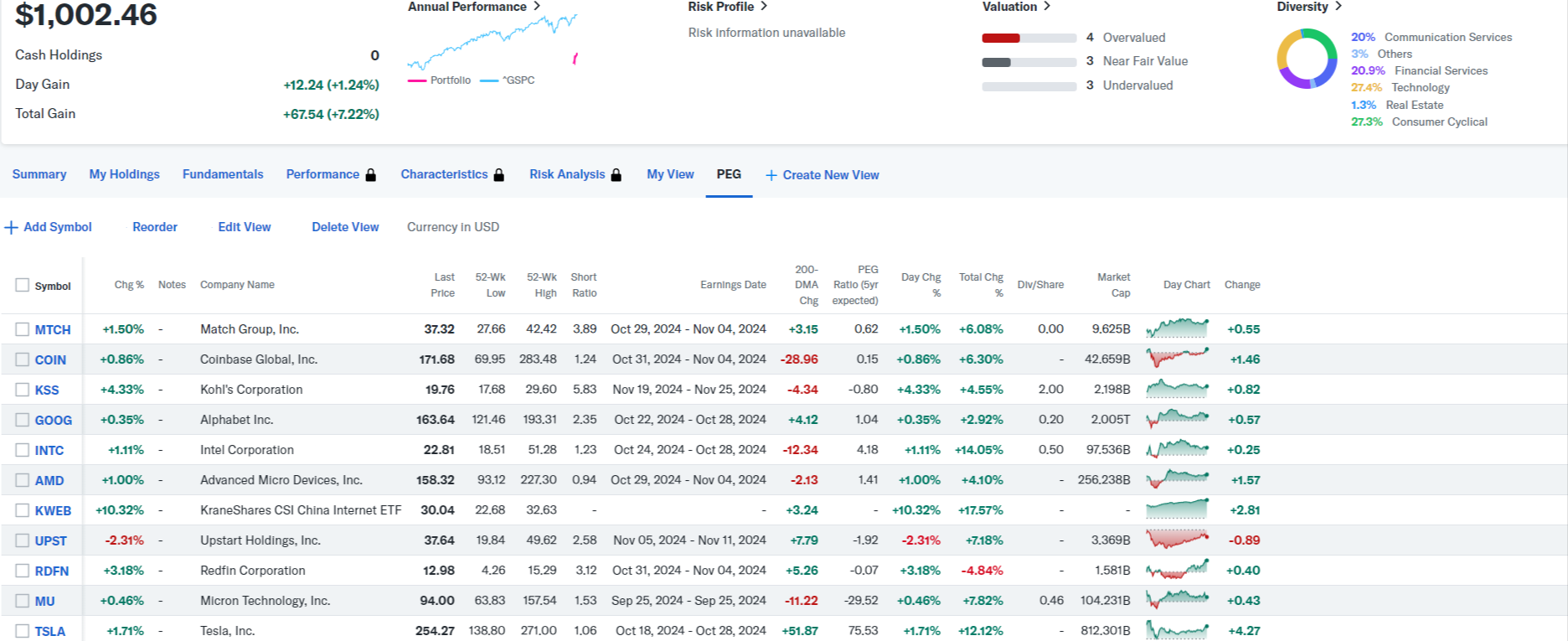Click the Reorder link
The height and width of the screenshot is (641, 1568).
[155, 227]
